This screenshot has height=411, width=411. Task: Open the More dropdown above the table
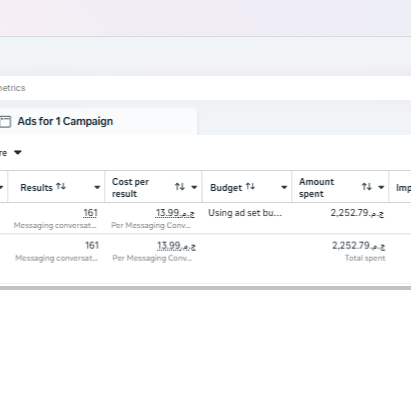(11, 153)
